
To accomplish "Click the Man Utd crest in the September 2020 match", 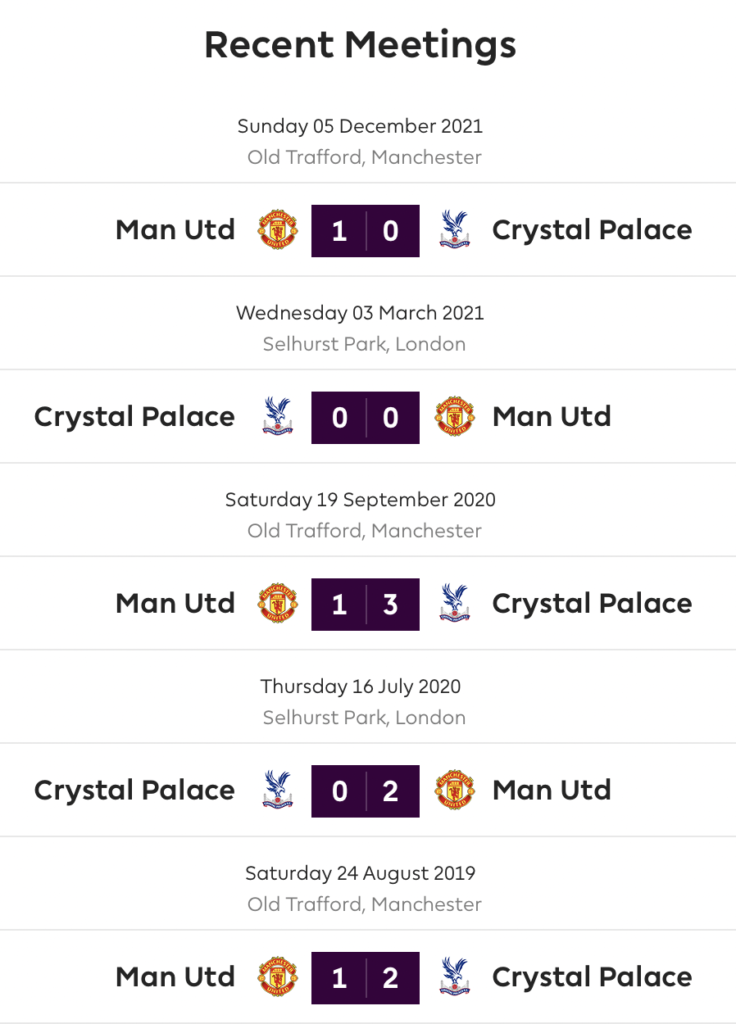I will pos(278,603).
